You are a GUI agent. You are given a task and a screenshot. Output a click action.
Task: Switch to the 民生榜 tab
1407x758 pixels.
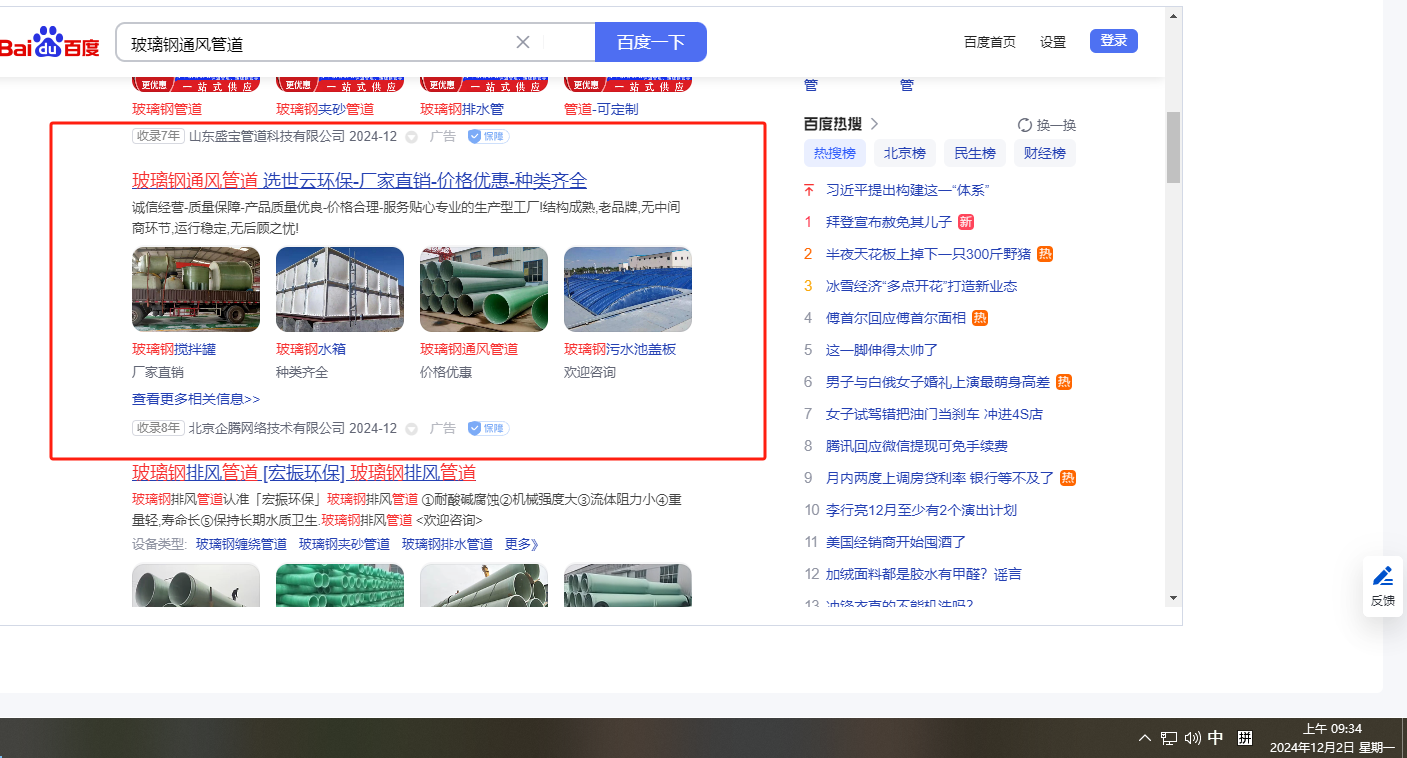975,153
